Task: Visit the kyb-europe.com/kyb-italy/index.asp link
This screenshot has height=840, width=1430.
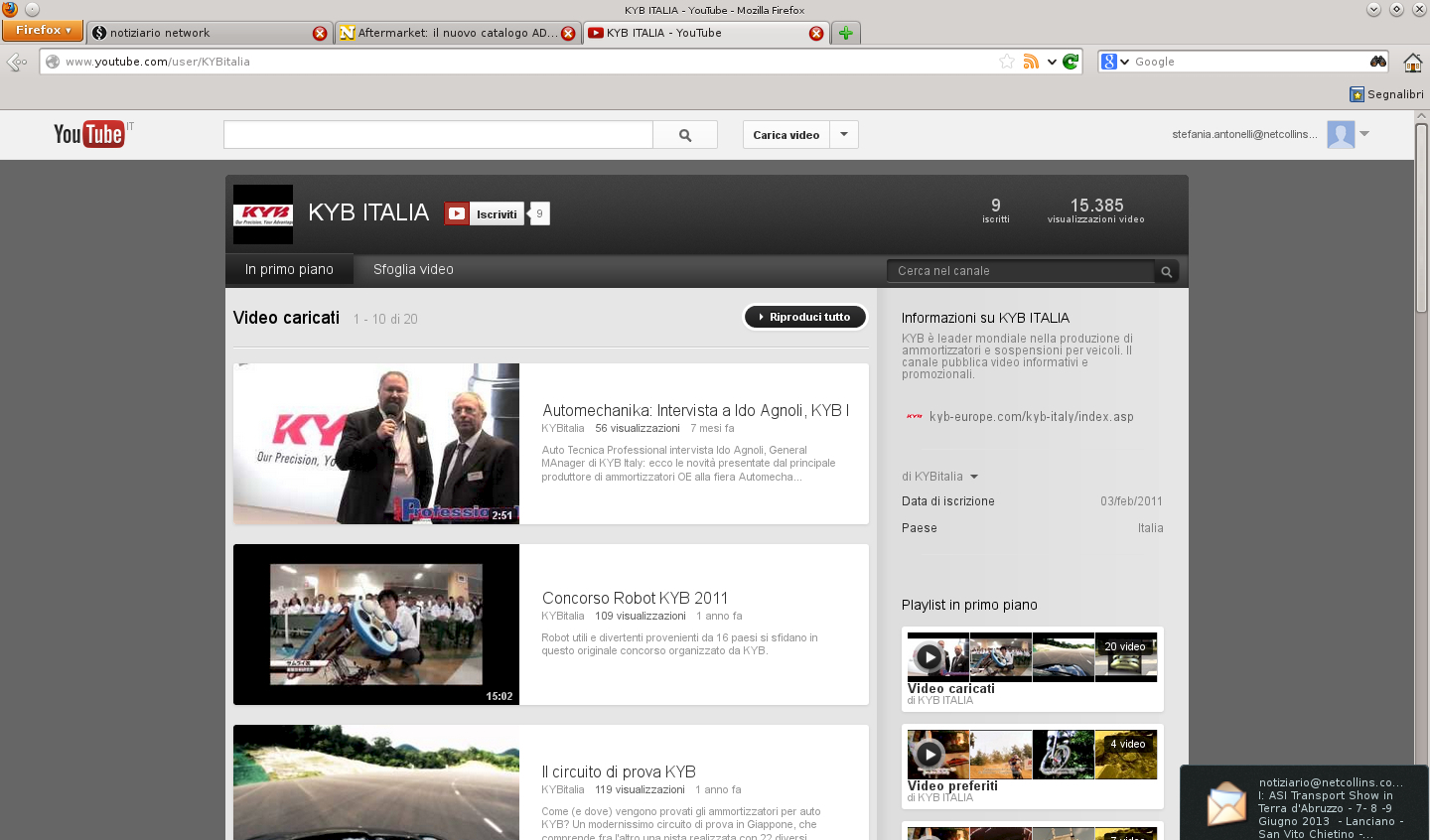Action: (1031, 417)
